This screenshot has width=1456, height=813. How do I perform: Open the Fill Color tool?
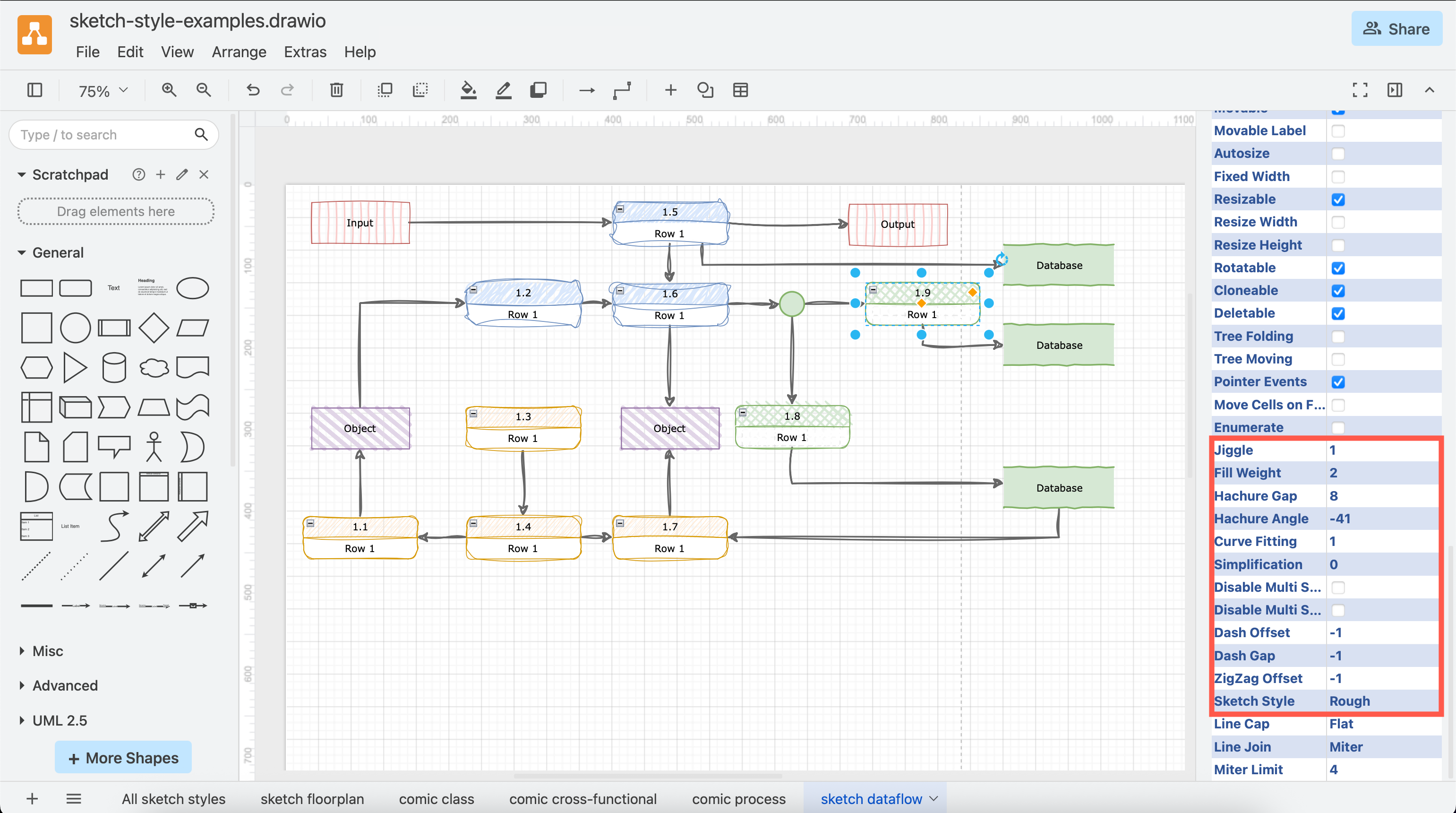468,90
